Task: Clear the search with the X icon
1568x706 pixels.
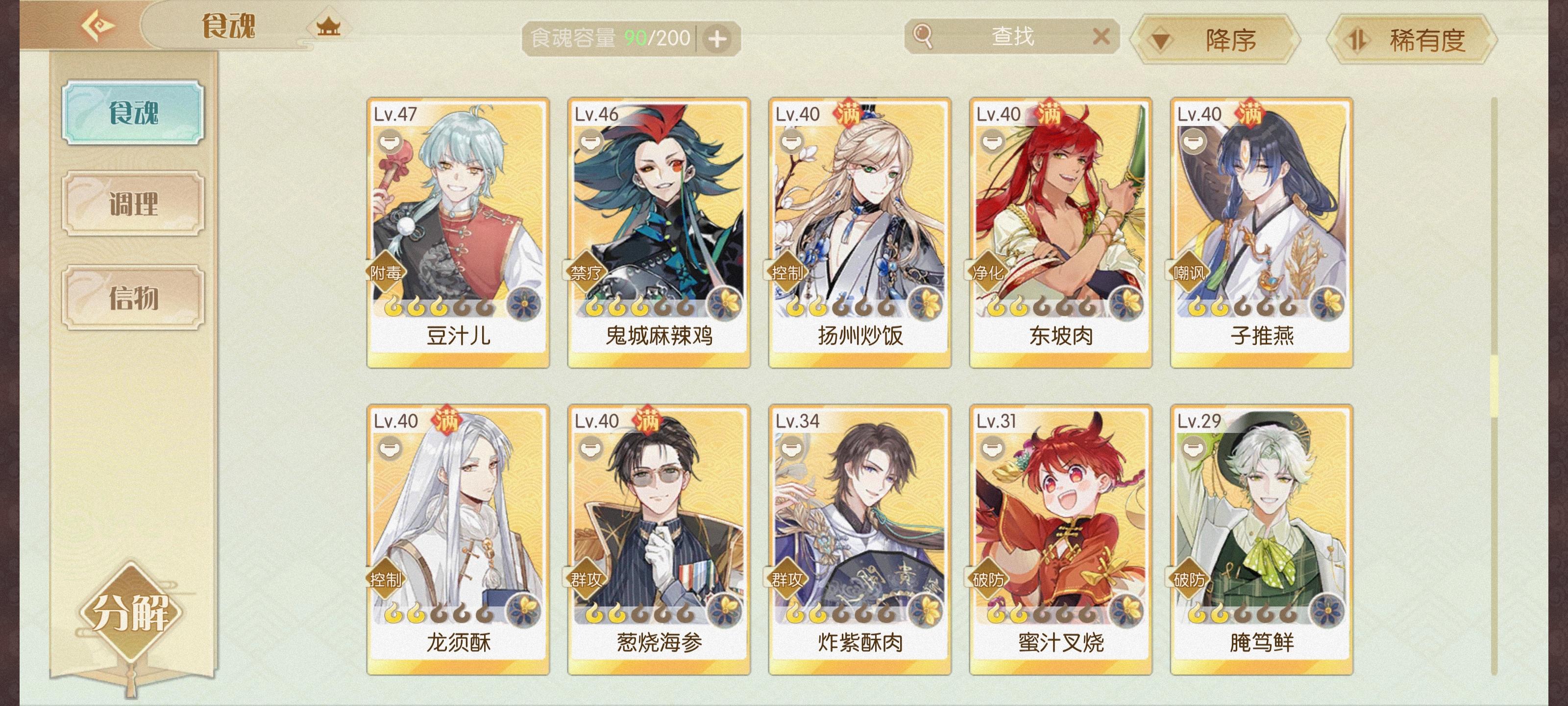Action: tap(1101, 37)
